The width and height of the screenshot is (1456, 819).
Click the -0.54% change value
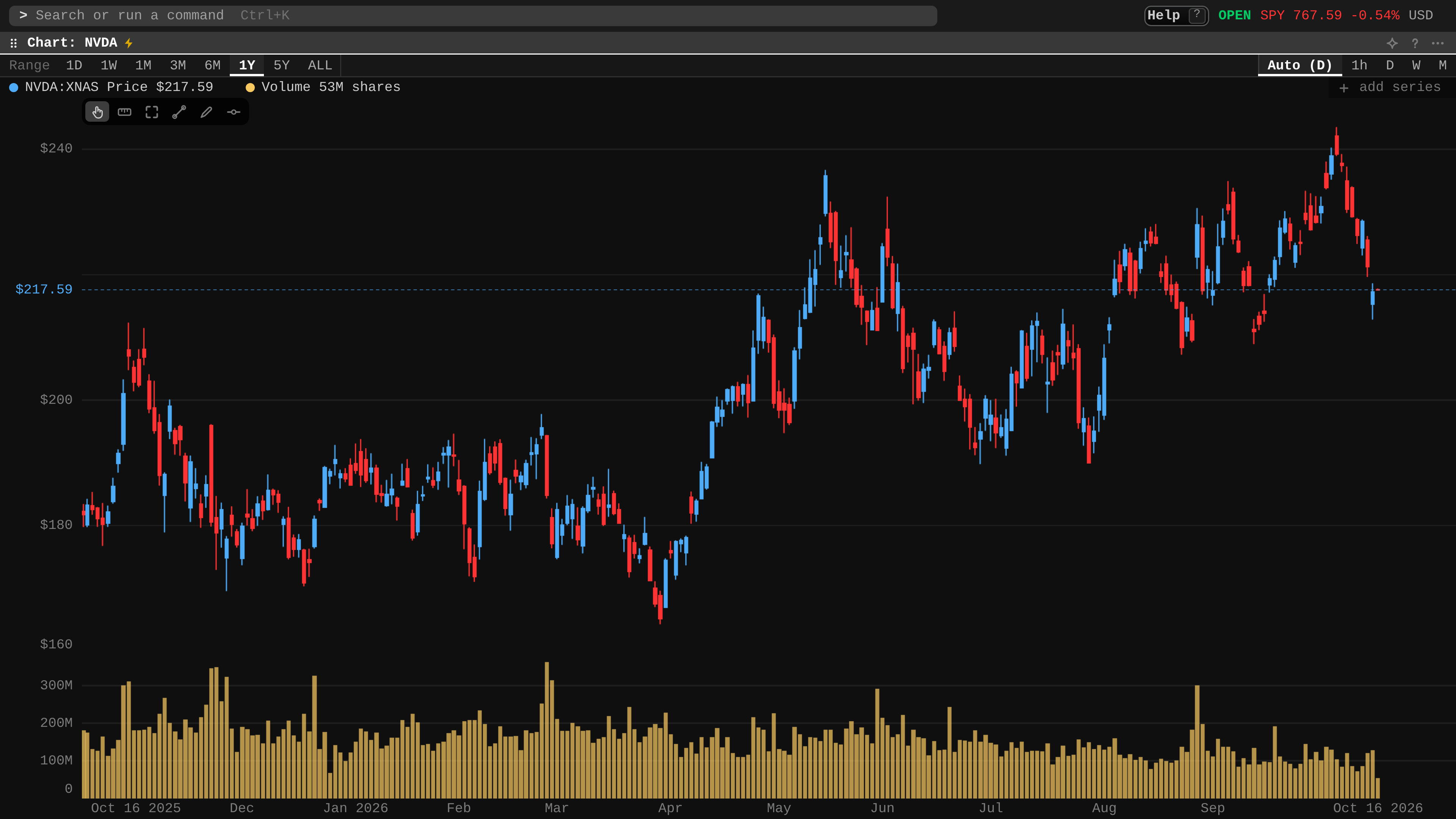(x=1375, y=15)
